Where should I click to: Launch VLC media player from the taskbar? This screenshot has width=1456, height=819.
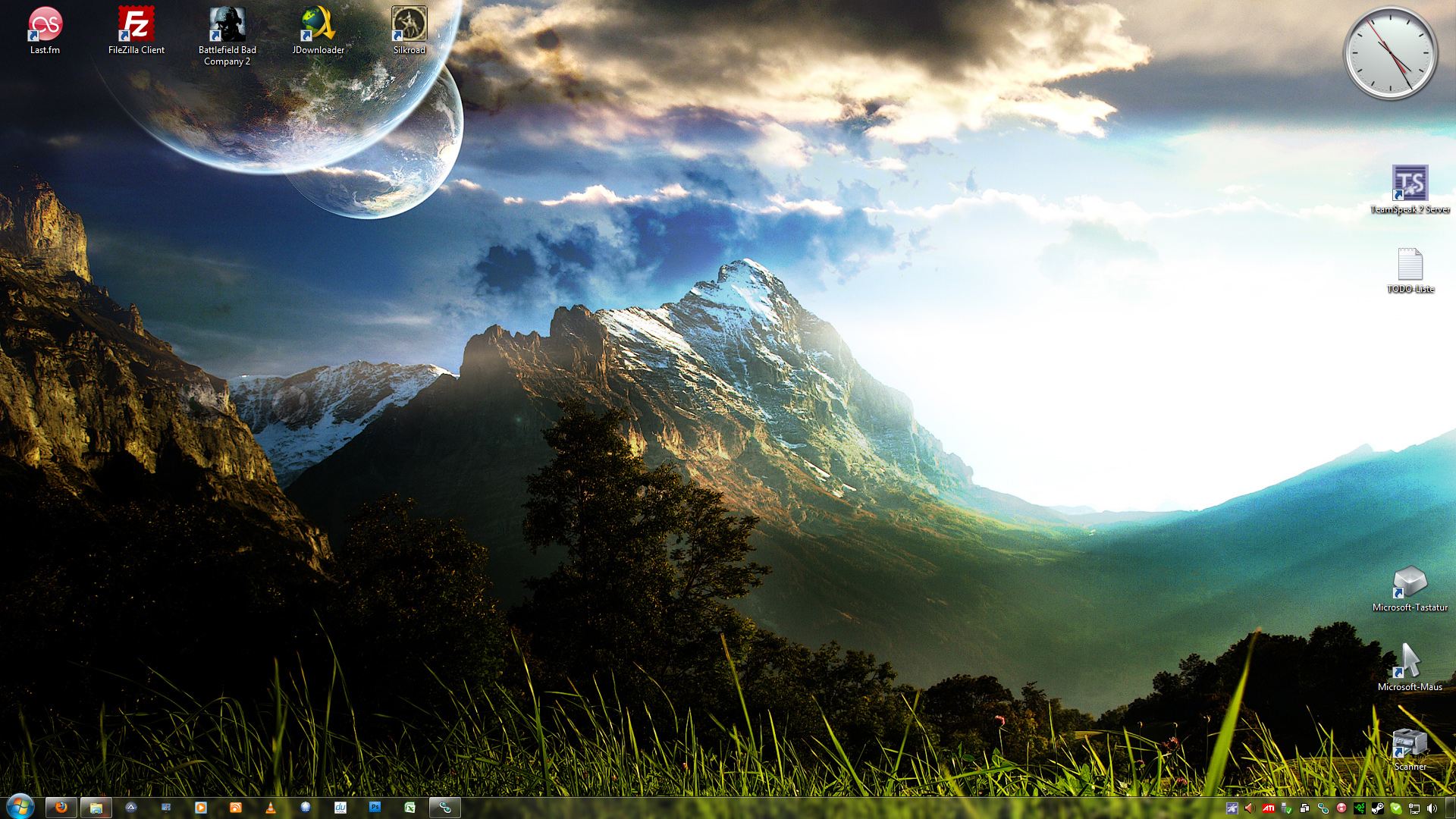pos(271,808)
